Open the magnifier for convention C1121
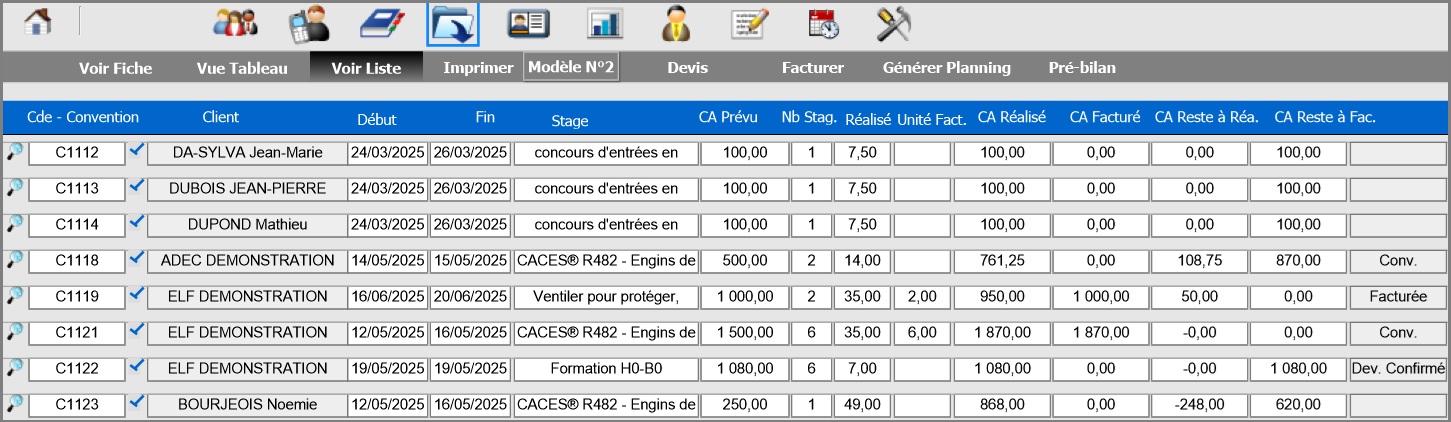Screen dimensions: 1451x422 14,332
